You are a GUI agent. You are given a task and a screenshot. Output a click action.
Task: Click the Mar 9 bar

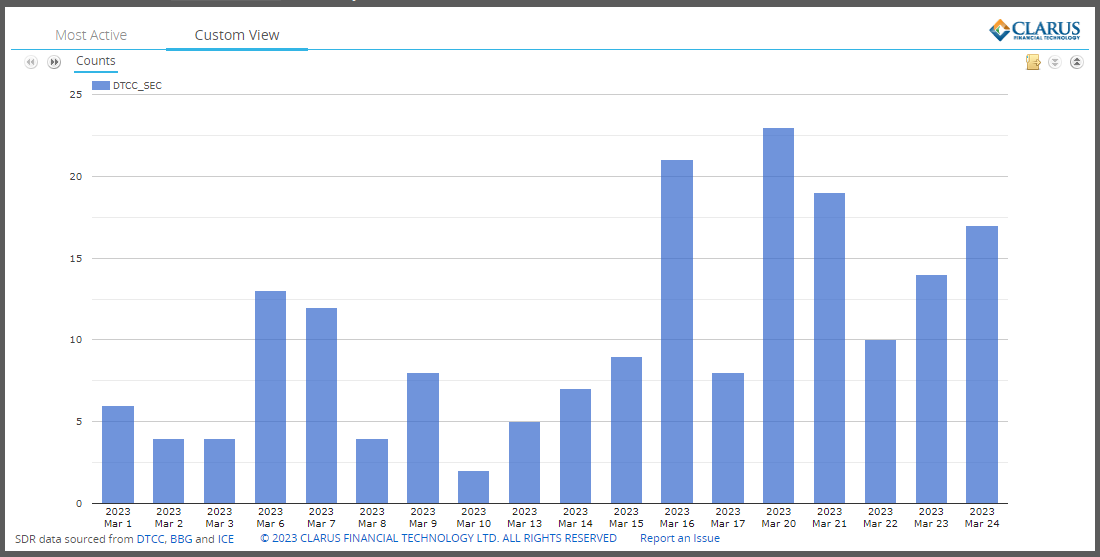(x=423, y=438)
